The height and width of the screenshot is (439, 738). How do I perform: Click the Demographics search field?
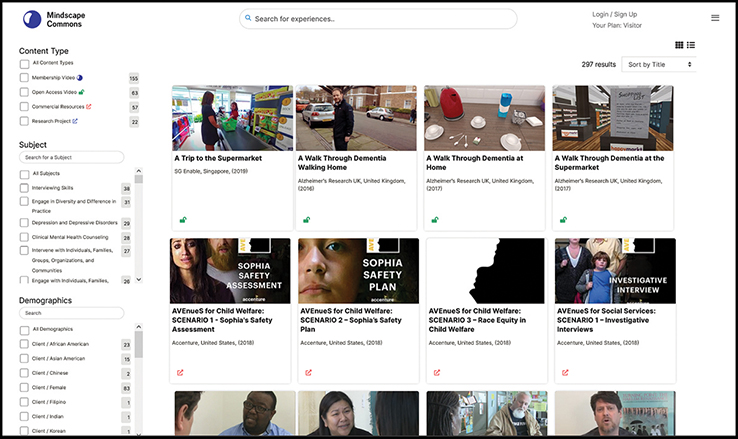tap(72, 313)
